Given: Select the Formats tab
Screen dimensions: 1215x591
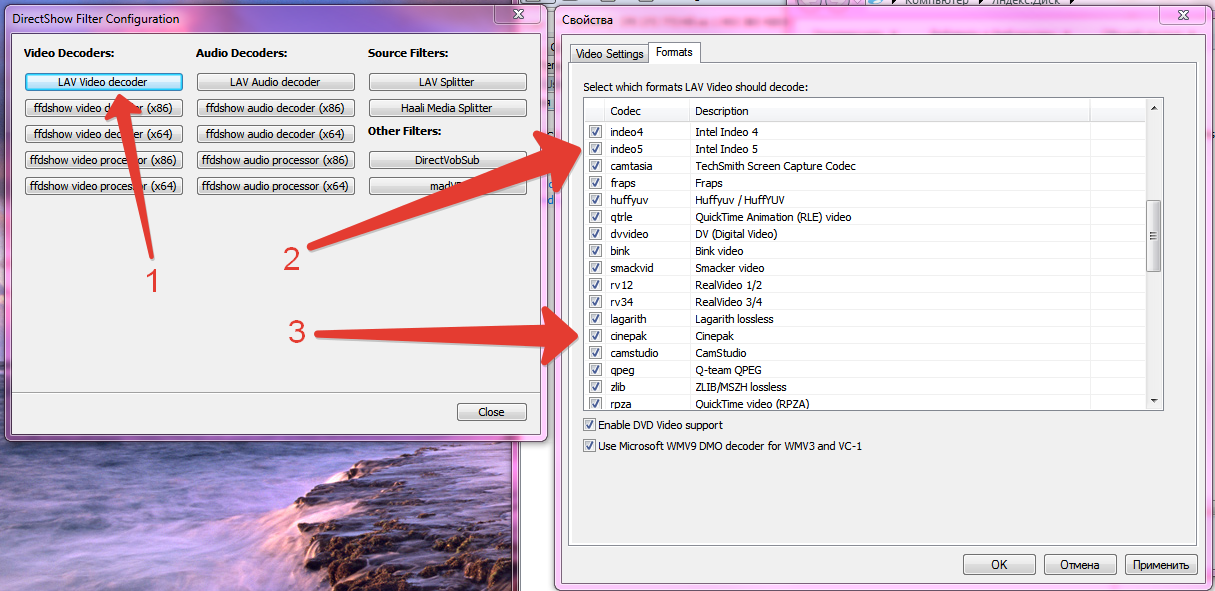Looking at the screenshot, I should pos(673,52).
